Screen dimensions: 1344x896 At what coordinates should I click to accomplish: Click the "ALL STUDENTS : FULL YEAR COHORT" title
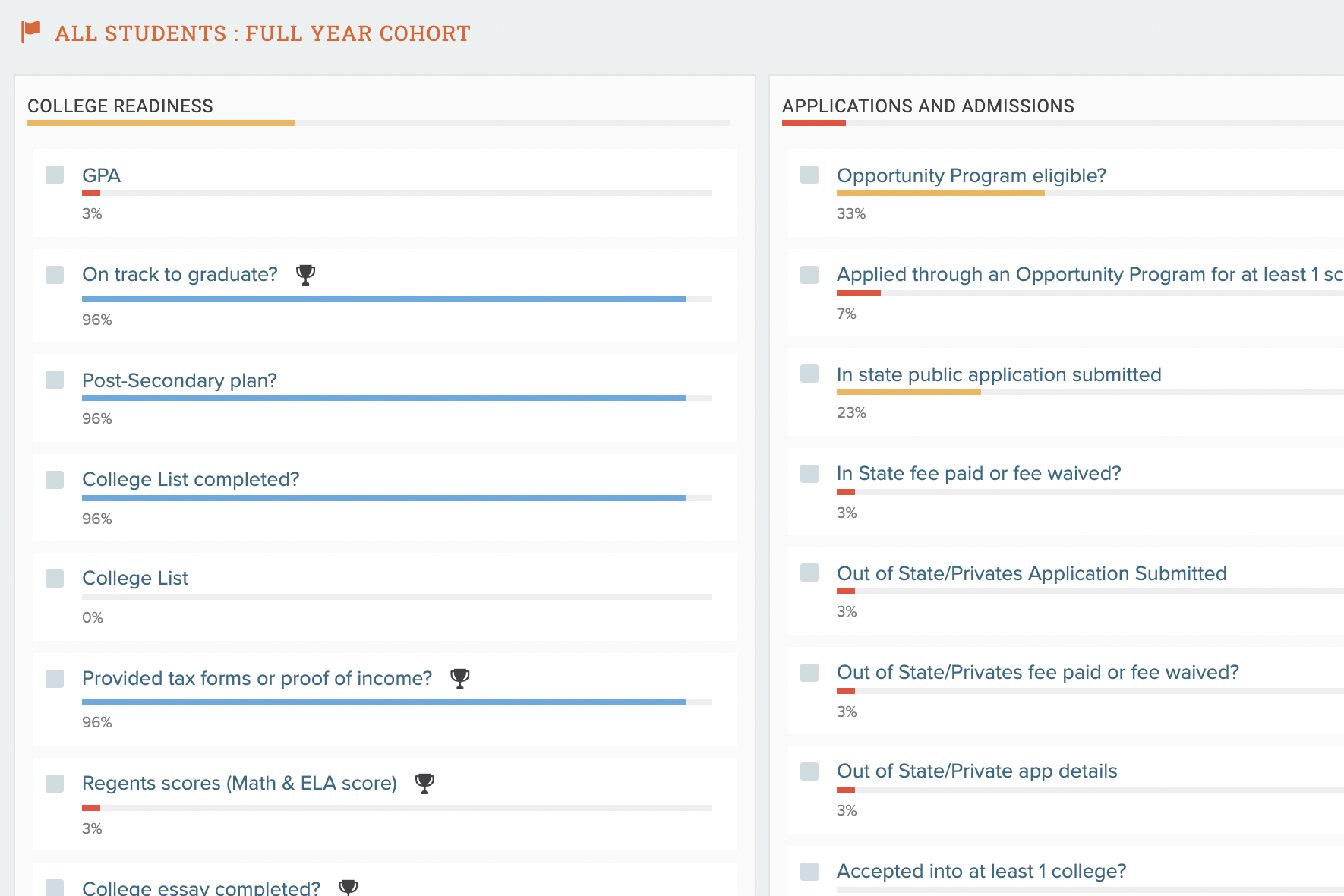point(262,33)
